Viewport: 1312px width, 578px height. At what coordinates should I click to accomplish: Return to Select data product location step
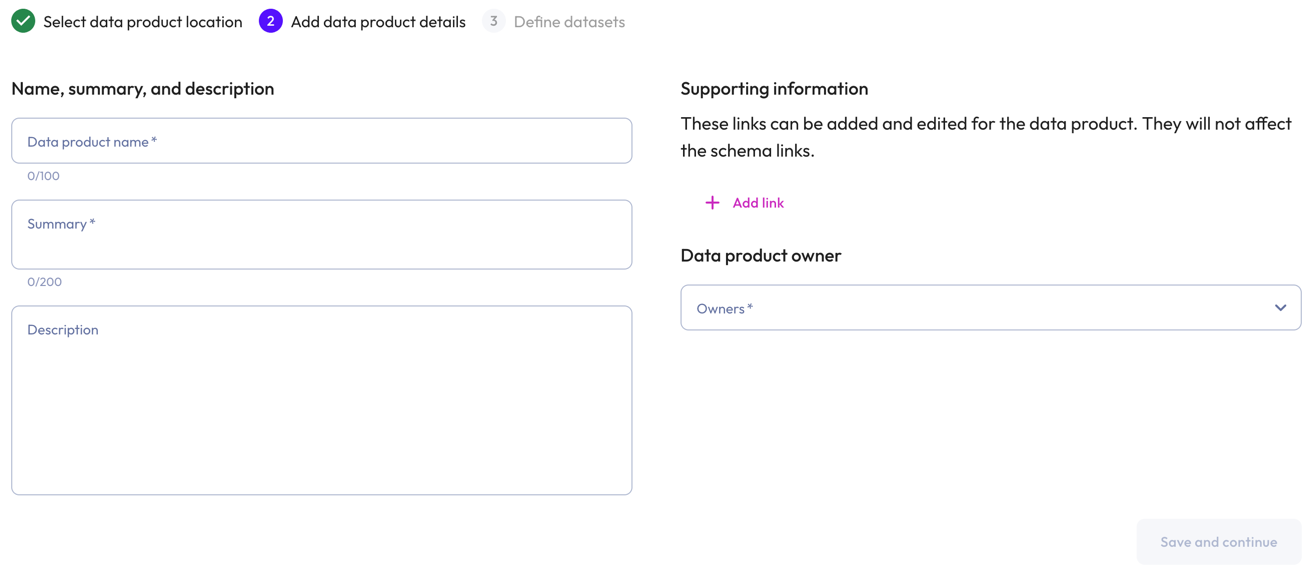pos(143,21)
